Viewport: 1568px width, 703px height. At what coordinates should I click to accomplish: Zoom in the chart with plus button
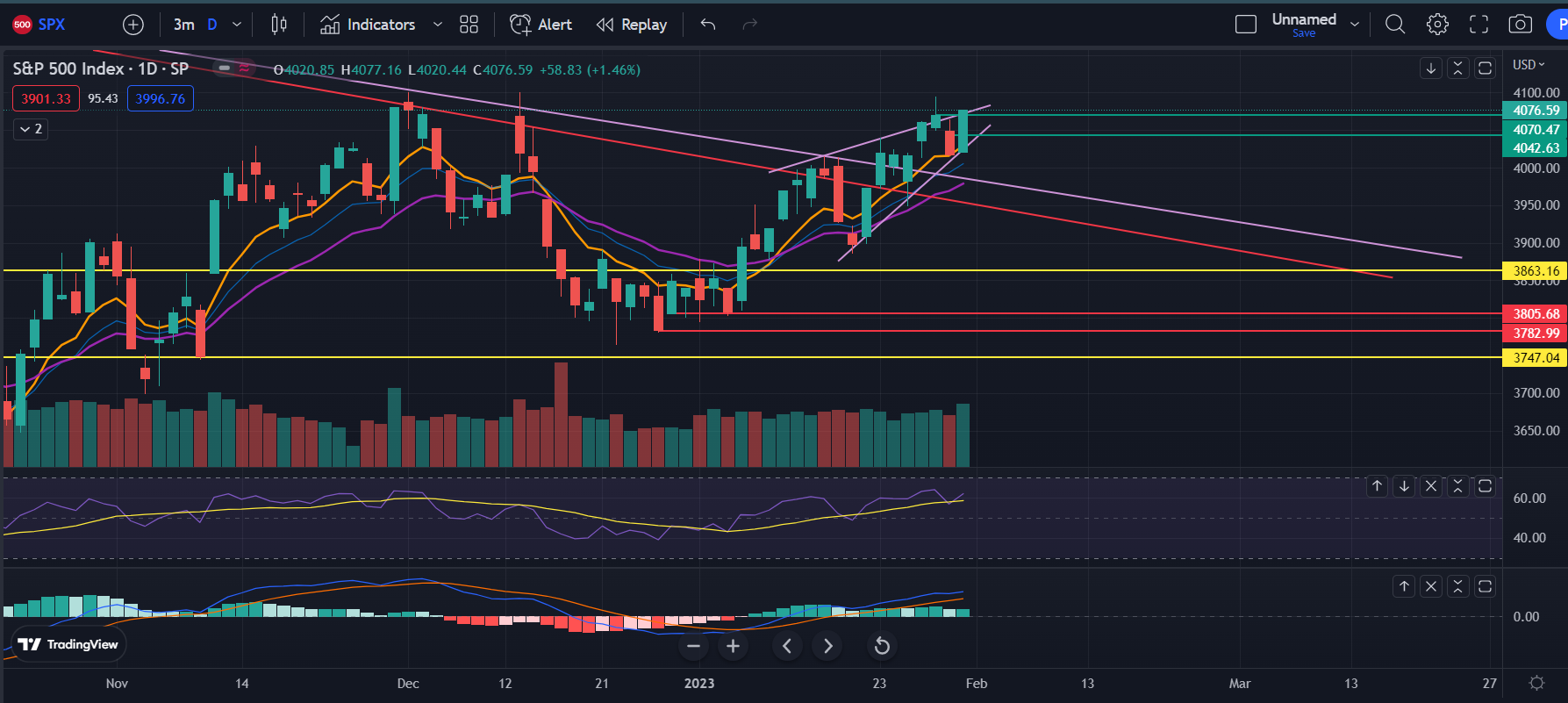pos(733,647)
